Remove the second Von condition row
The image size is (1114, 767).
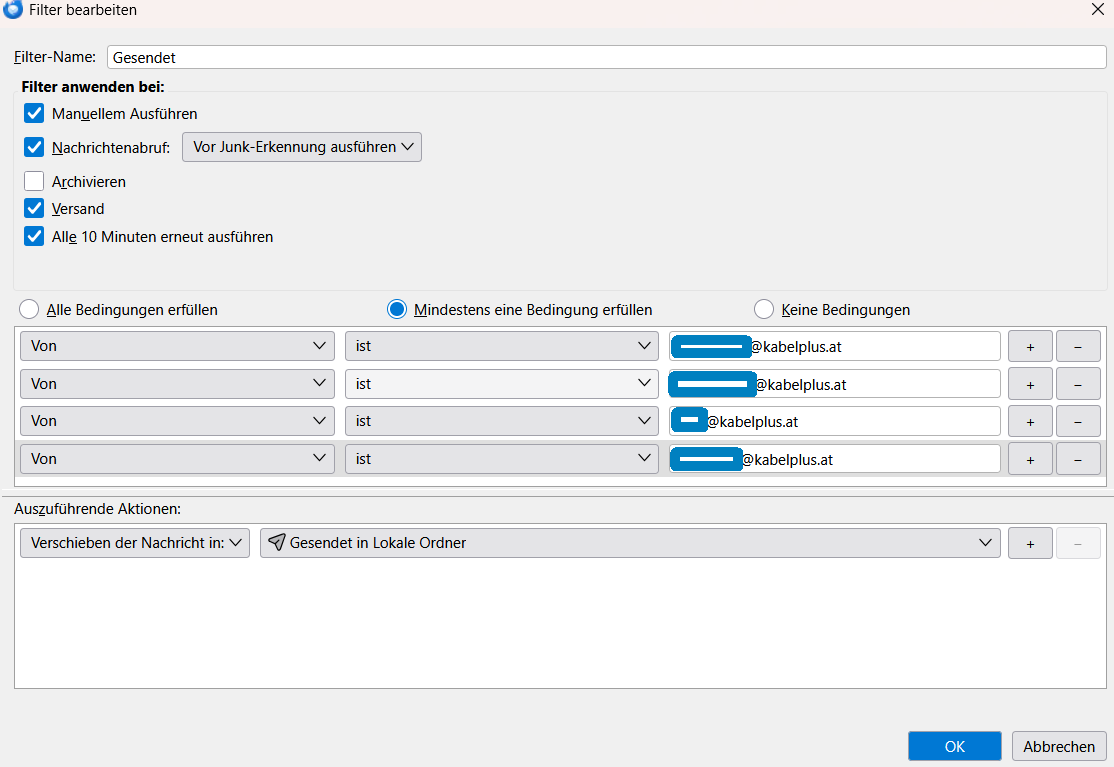point(1078,384)
